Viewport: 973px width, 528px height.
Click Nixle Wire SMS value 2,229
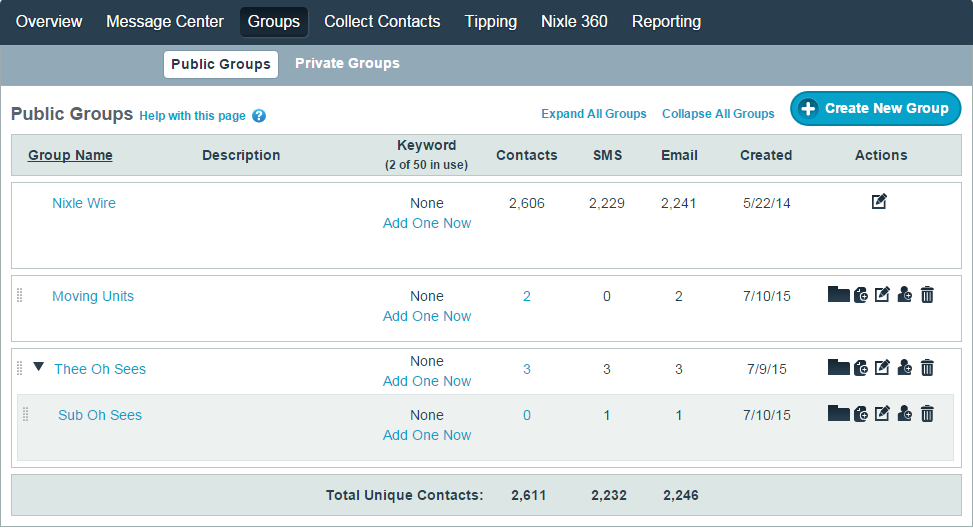tap(607, 204)
